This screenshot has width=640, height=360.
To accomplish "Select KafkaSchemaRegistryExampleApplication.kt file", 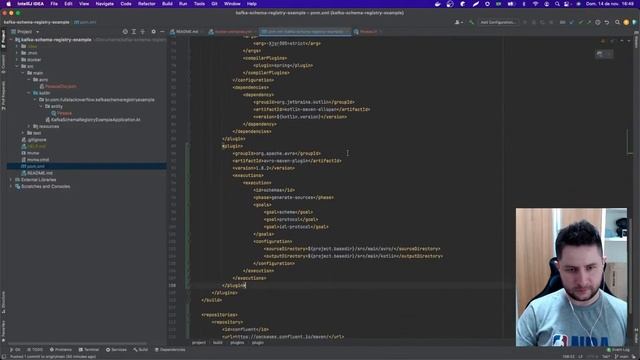I will pyautogui.click(x=93, y=120).
